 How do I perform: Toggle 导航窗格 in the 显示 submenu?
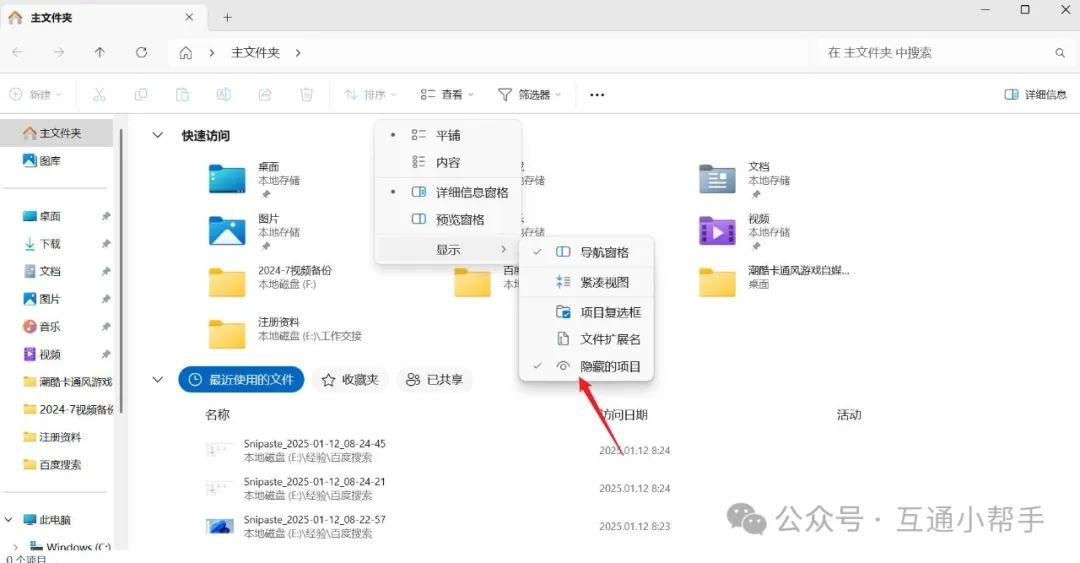pyautogui.click(x=586, y=252)
